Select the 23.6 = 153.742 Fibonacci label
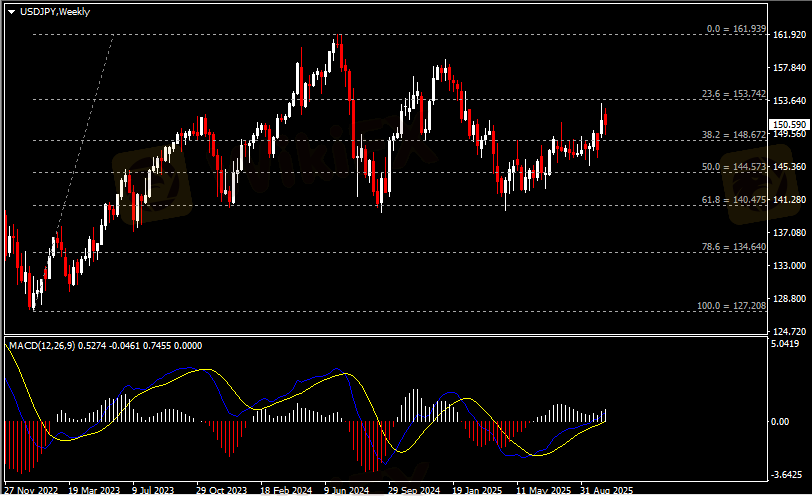 [735, 94]
